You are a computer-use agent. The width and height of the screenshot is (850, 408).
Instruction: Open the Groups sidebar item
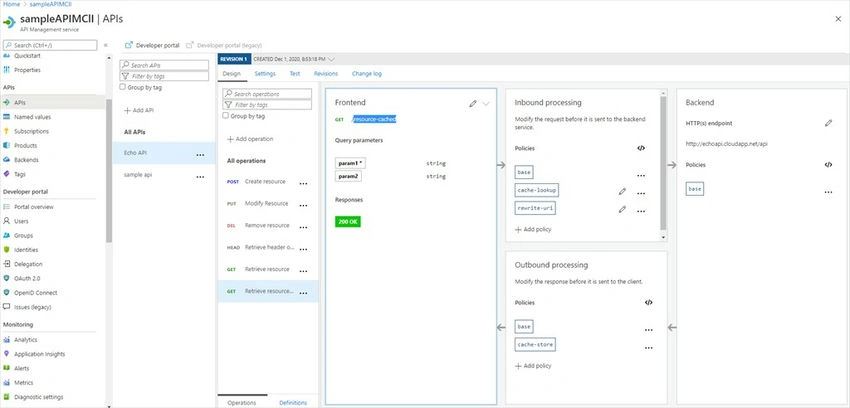click(x=23, y=236)
